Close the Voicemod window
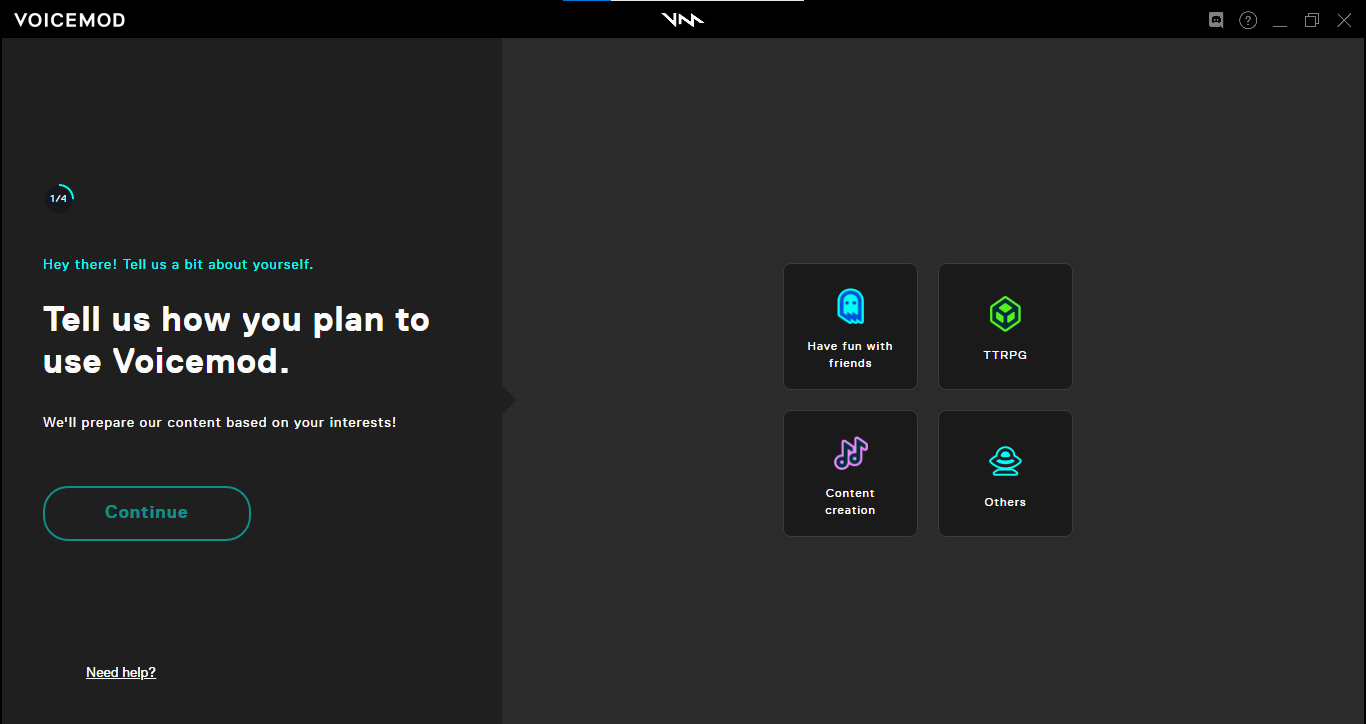Screen dimensions: 1366x724 tap(1344, 20)
